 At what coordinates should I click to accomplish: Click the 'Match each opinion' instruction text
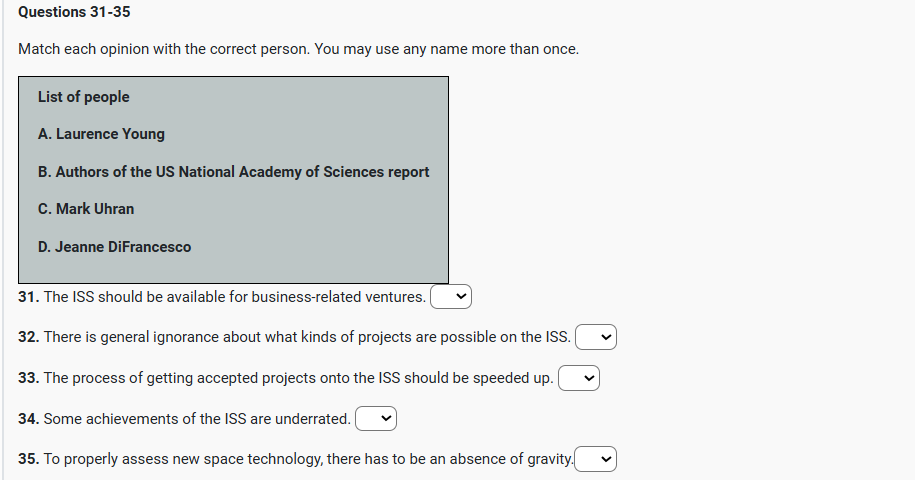(298, 49)
